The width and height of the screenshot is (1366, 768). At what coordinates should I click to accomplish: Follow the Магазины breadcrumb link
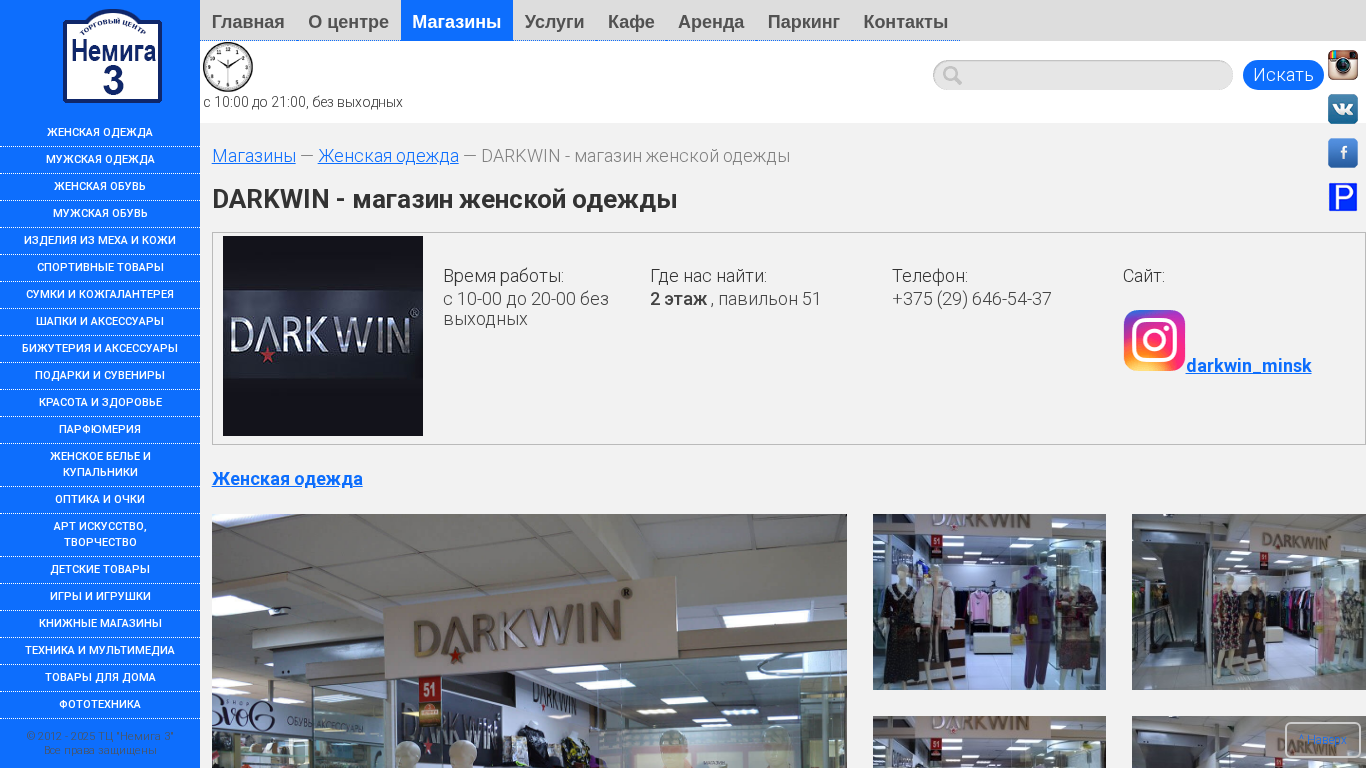[x=254, y=156]
